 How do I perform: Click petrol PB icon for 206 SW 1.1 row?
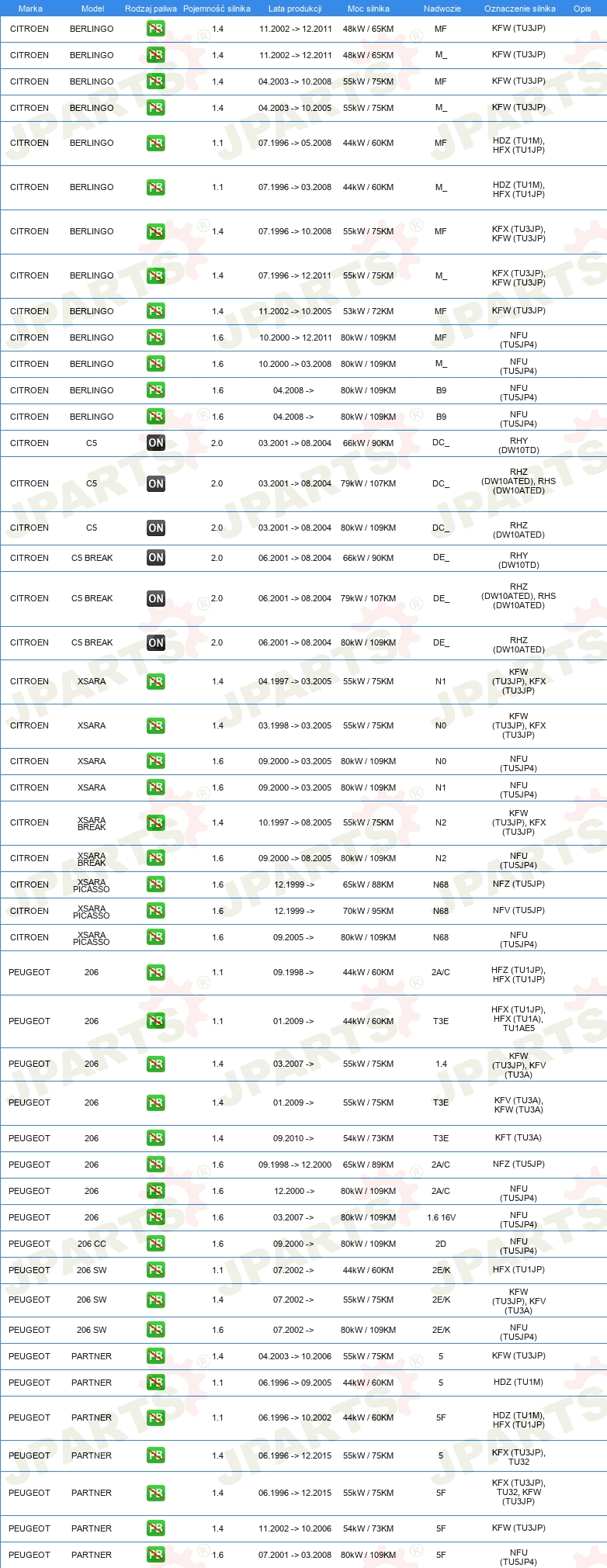pos(156,1270)
